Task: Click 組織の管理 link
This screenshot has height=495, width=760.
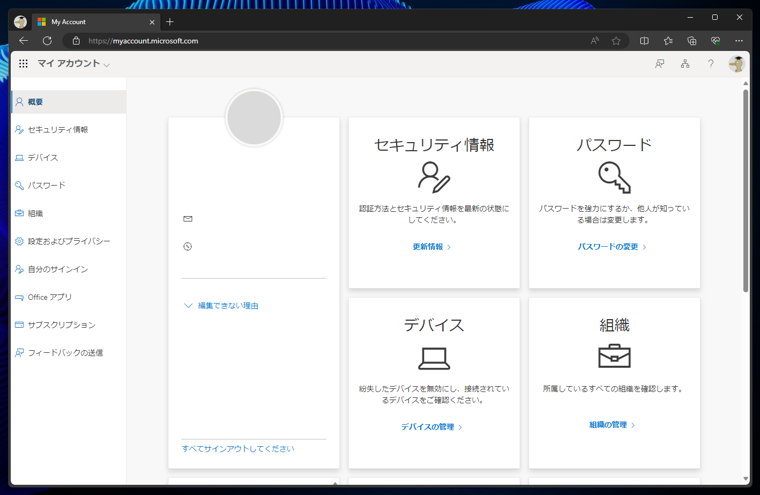Action: pyautogui.click(x=612, y=425)
